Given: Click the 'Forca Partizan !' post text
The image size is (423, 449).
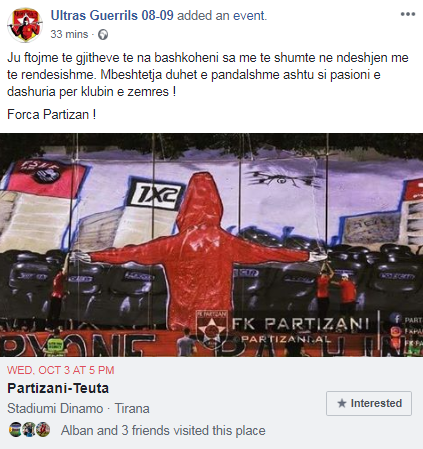Looking at the screenshot, I should click(x=52, y=114).
